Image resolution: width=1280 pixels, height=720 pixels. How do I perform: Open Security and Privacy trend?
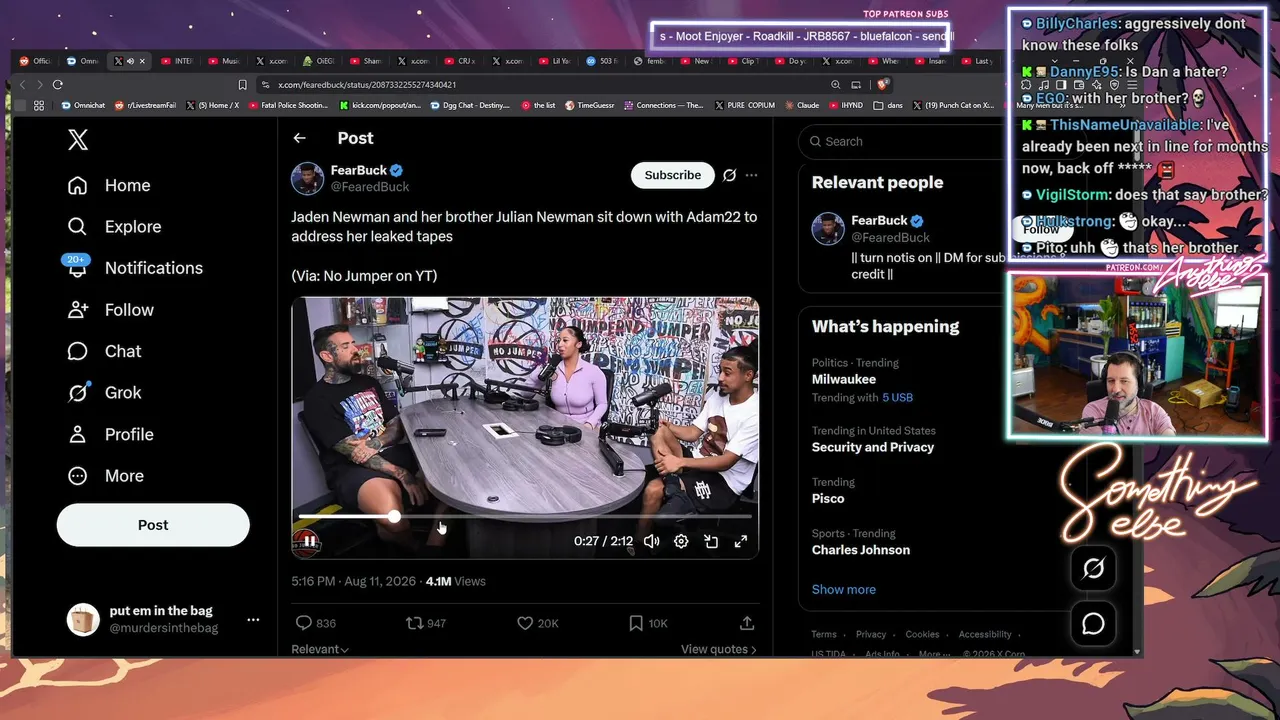click(x=873, y=447)
